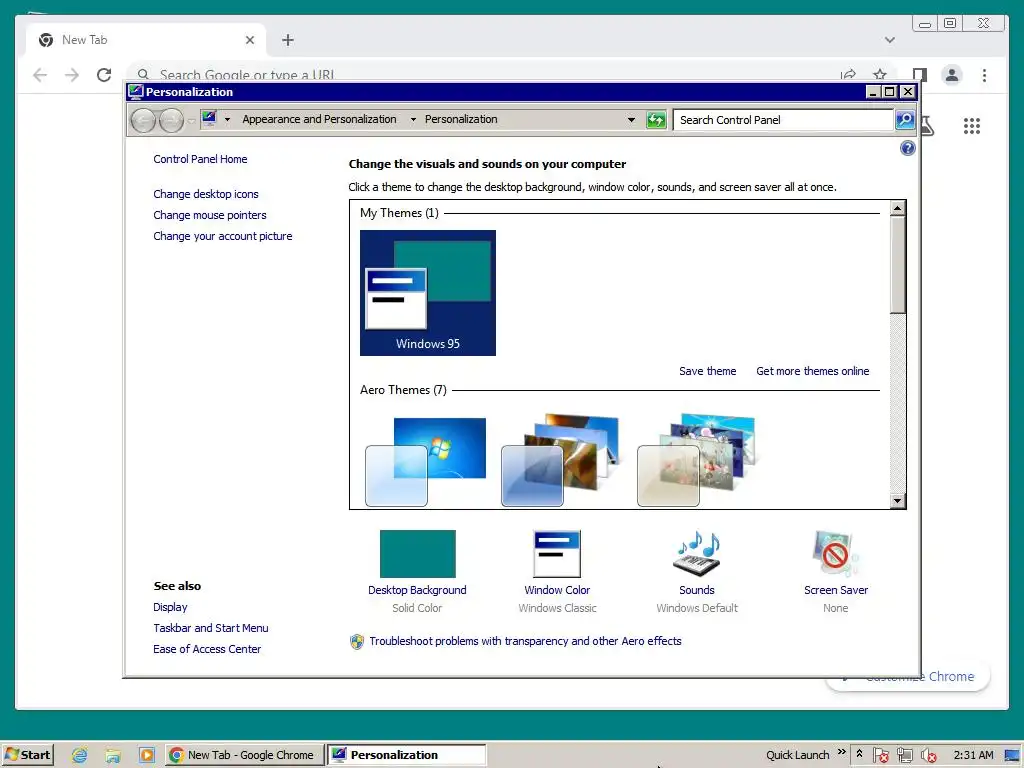Open Windows Explorer folder in taskbar

tap(113, 755)
